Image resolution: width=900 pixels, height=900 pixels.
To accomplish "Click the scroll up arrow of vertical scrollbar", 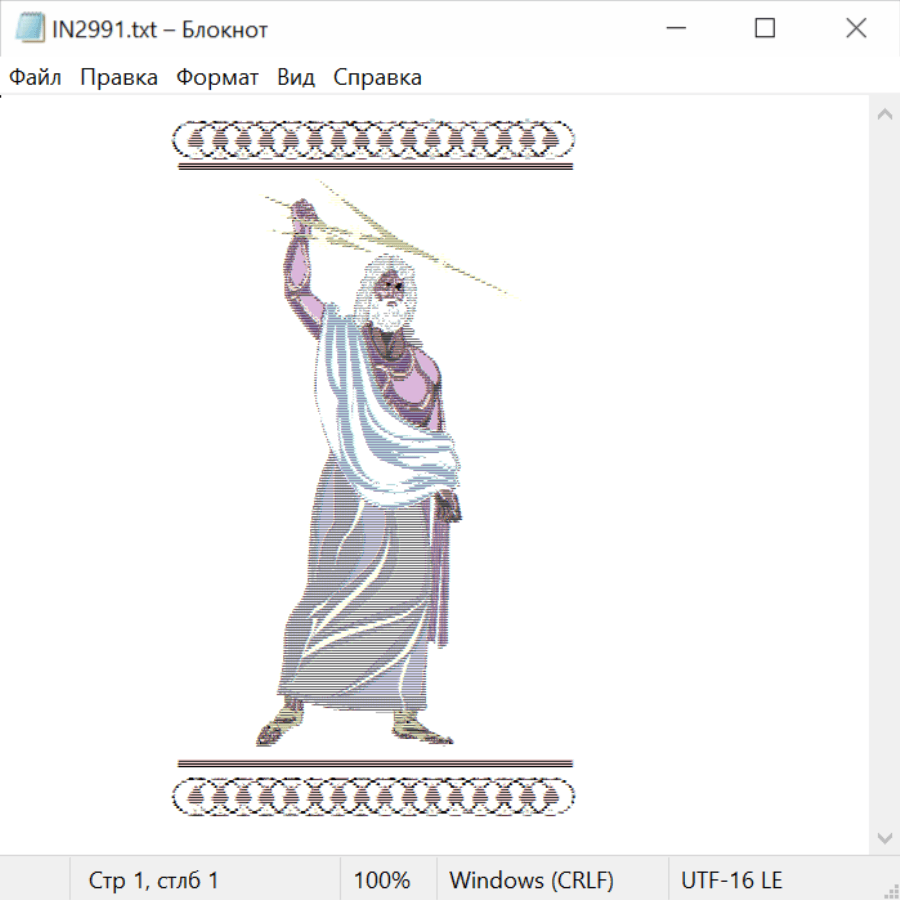I will 884,115.
